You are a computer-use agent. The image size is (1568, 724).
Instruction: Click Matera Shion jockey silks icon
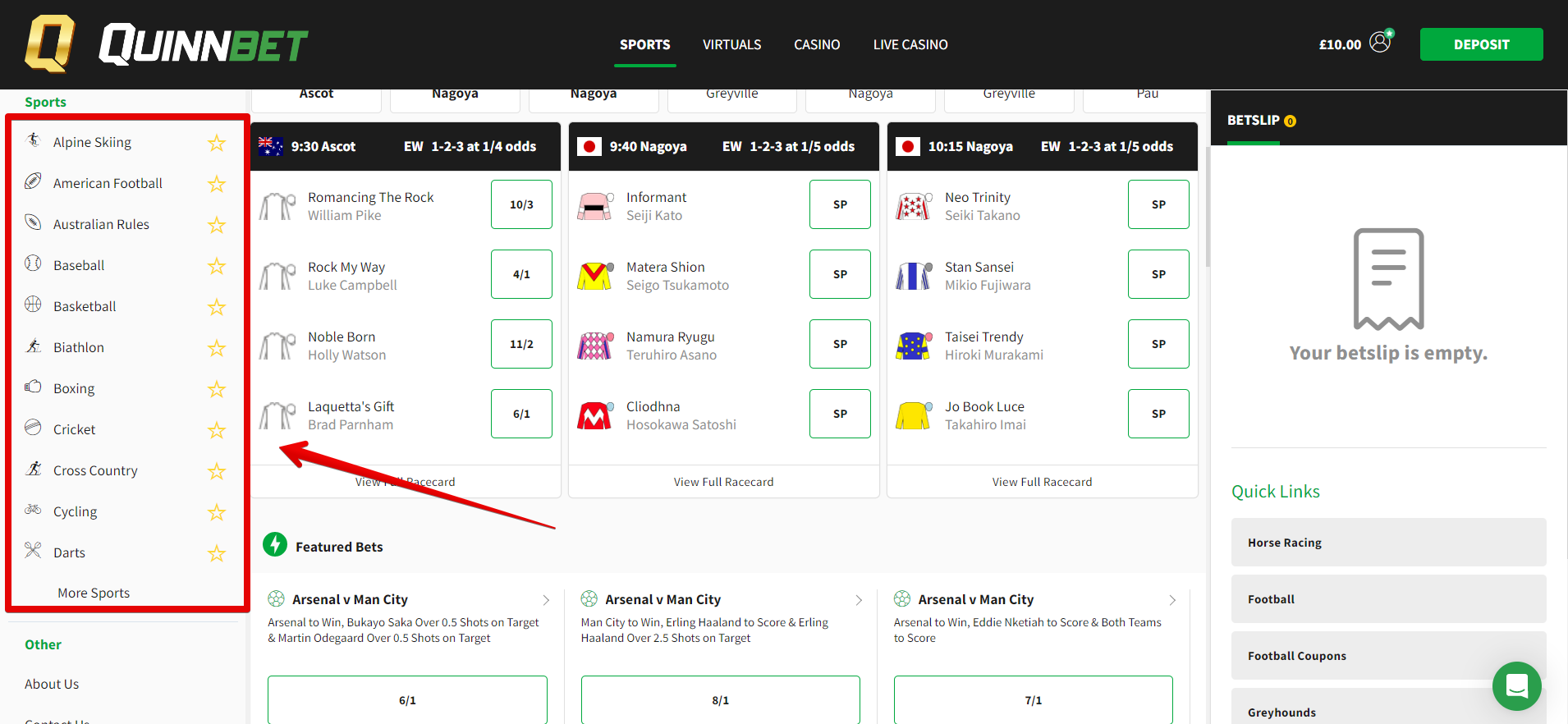point(595,276)
